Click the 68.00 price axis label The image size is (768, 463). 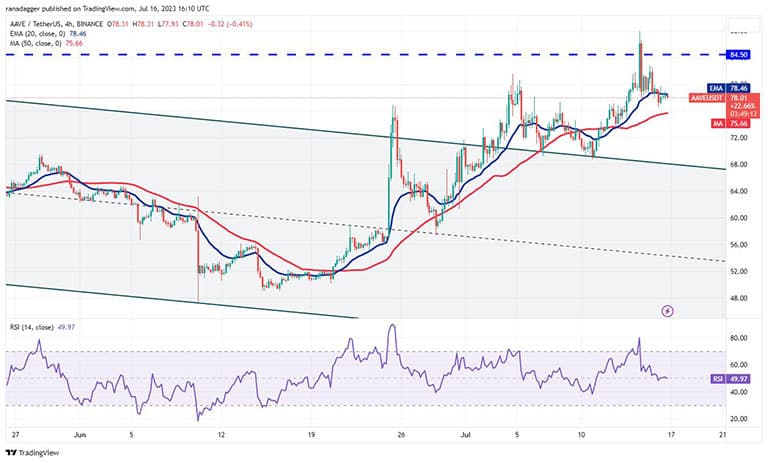738,164
